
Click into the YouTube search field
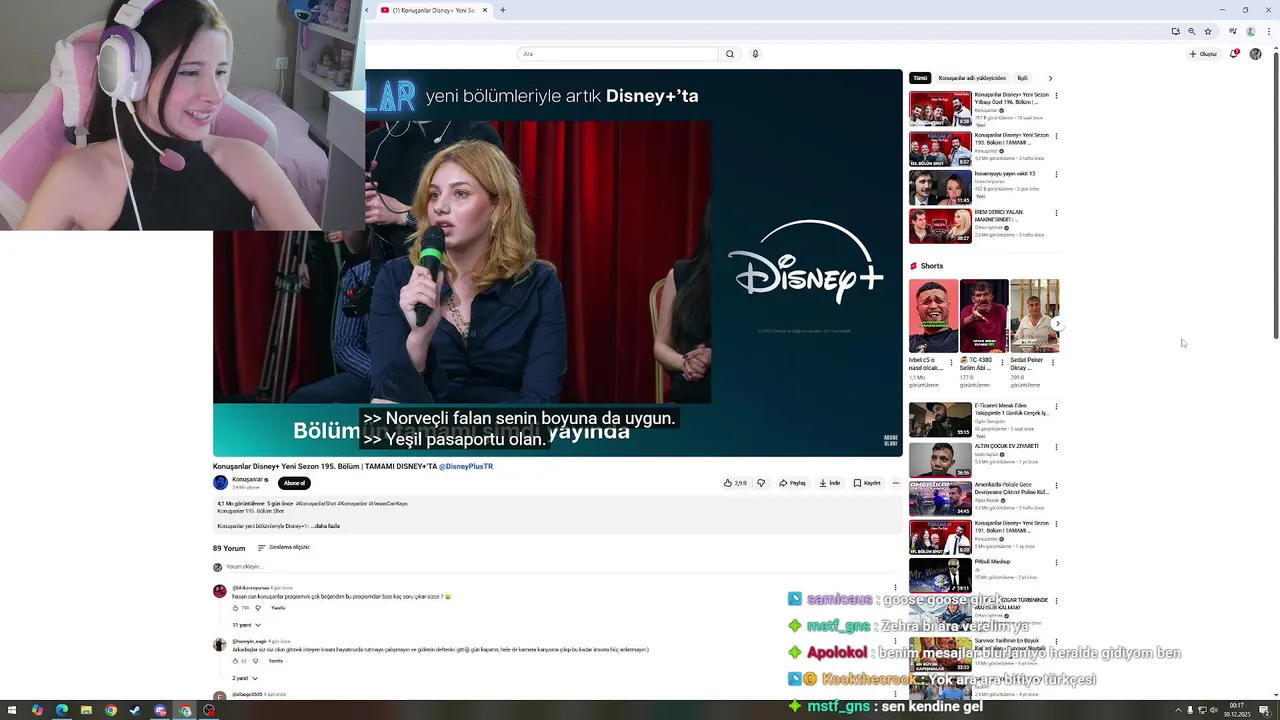(x=618, y=54)
